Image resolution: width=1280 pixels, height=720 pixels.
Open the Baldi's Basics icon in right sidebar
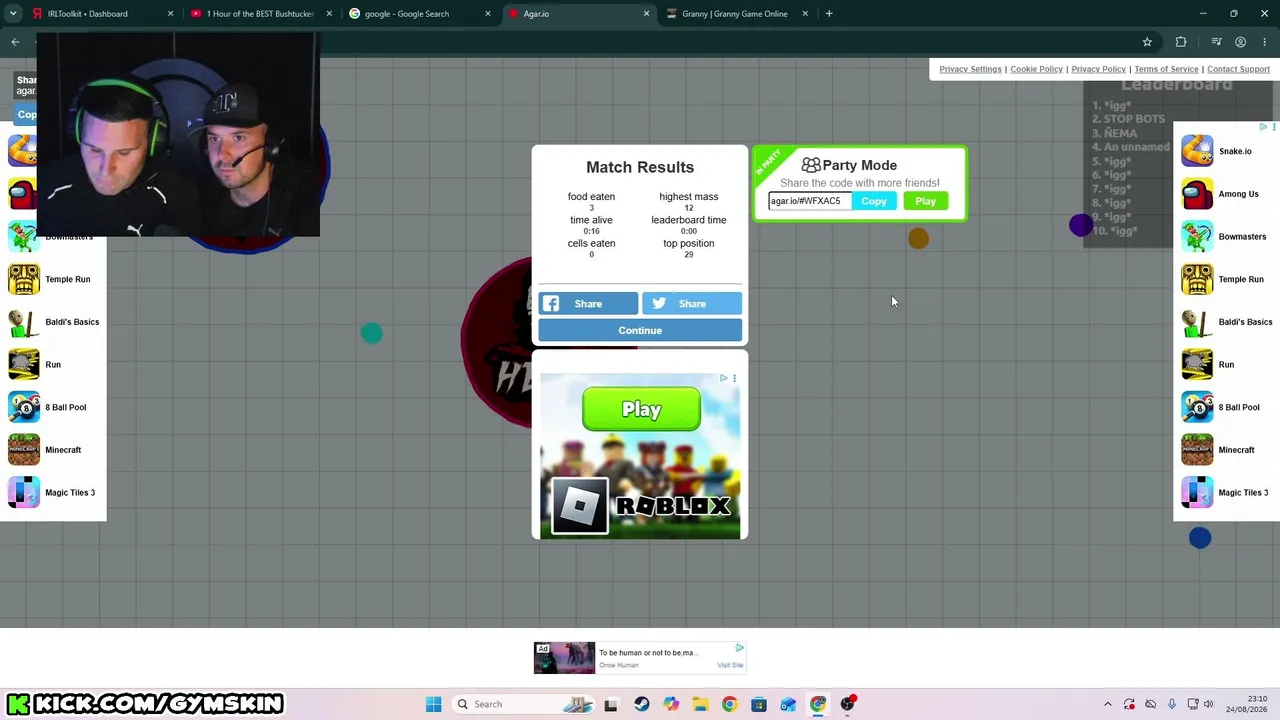[x=1197, y=322]
